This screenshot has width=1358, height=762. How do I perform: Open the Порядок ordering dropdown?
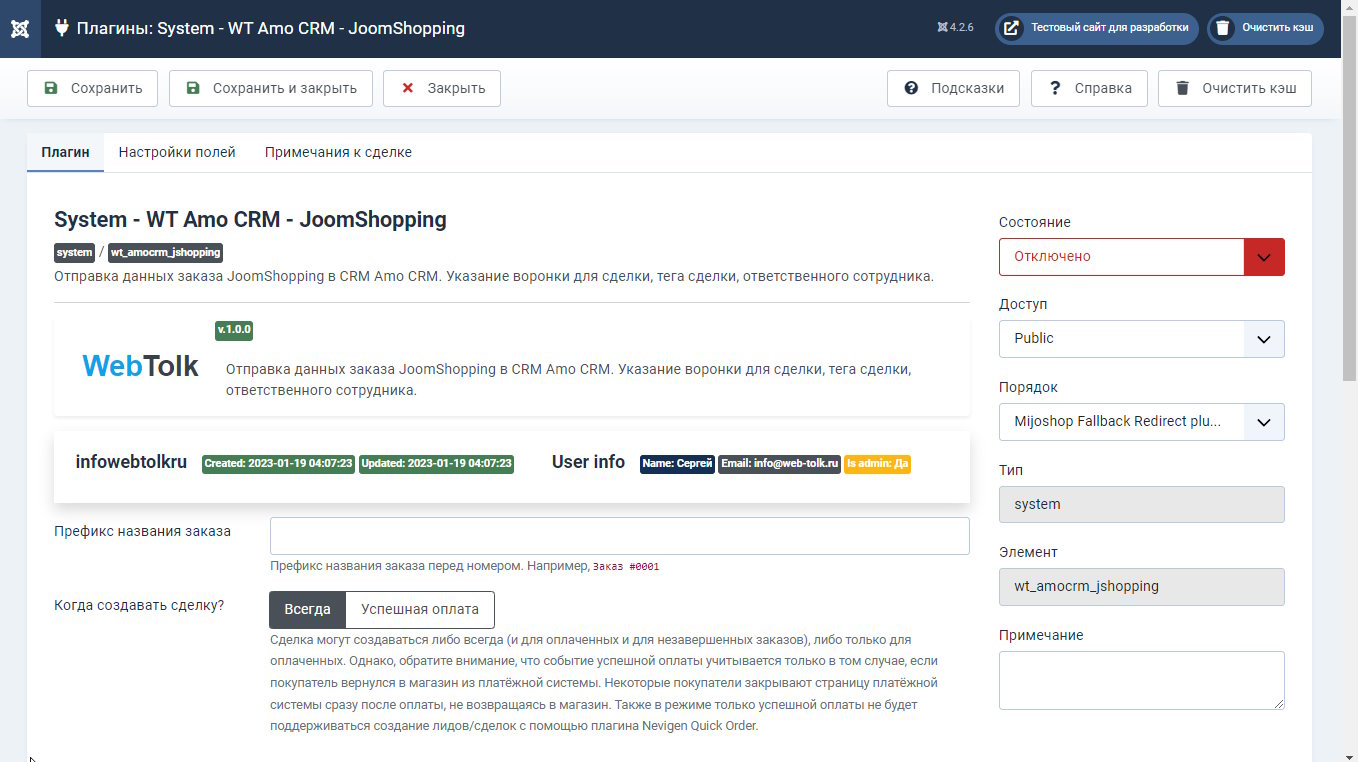1141,421
